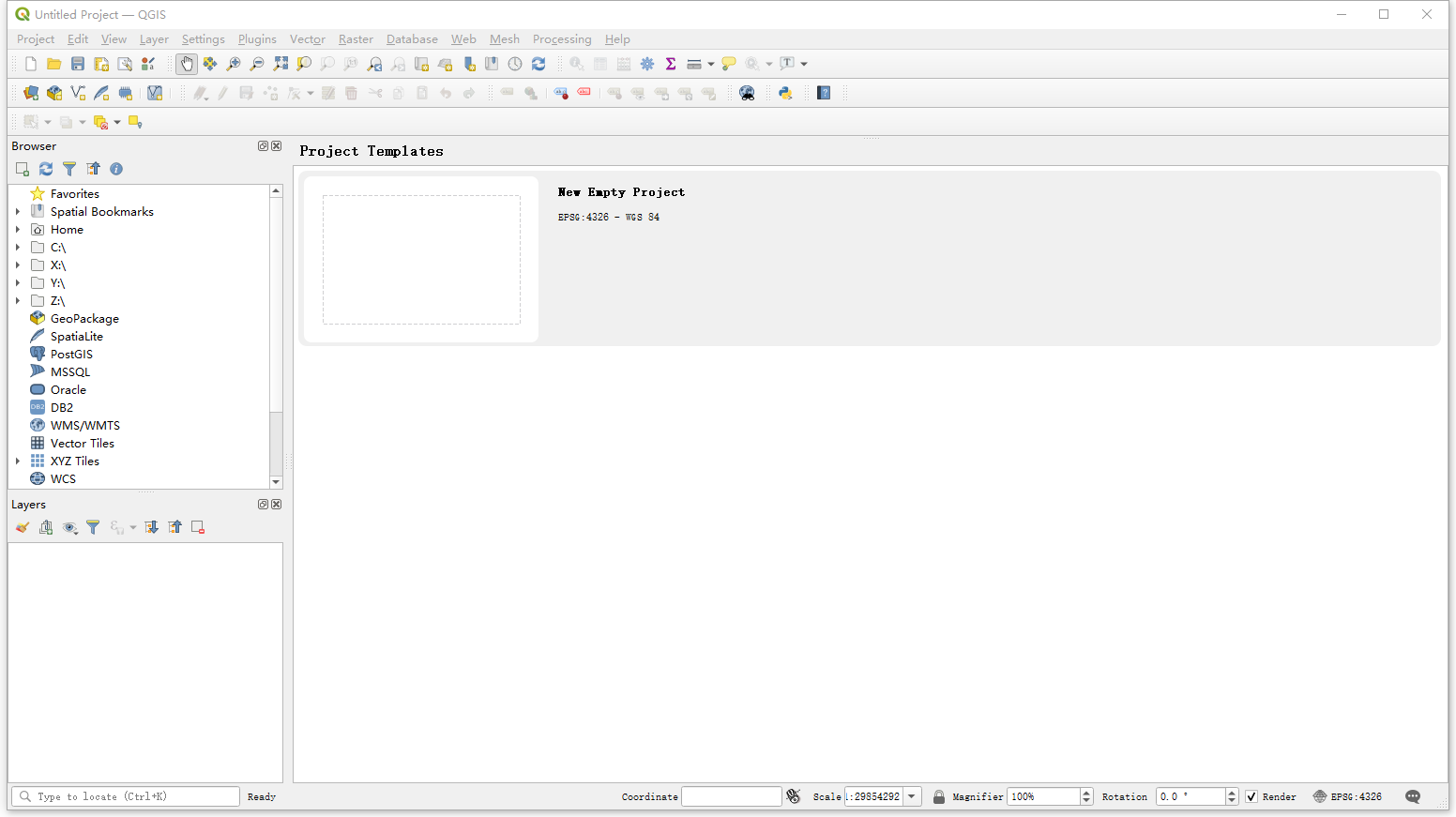Select the Pan Map hand tool
Viewport: 1456px width, 817px height.
(x=187, y=64)
